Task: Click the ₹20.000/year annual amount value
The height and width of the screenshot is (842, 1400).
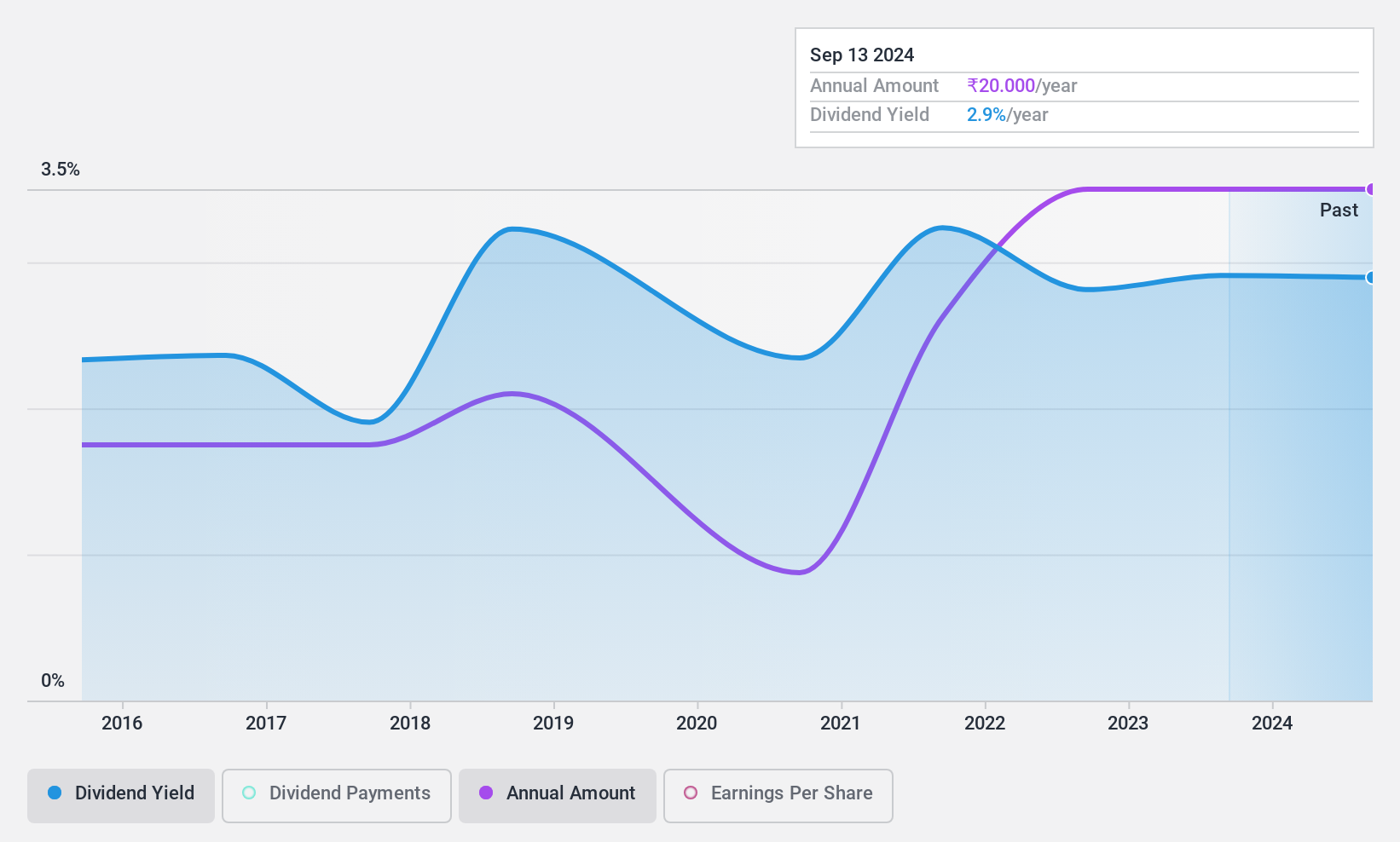Action: tap(1022, 85)
